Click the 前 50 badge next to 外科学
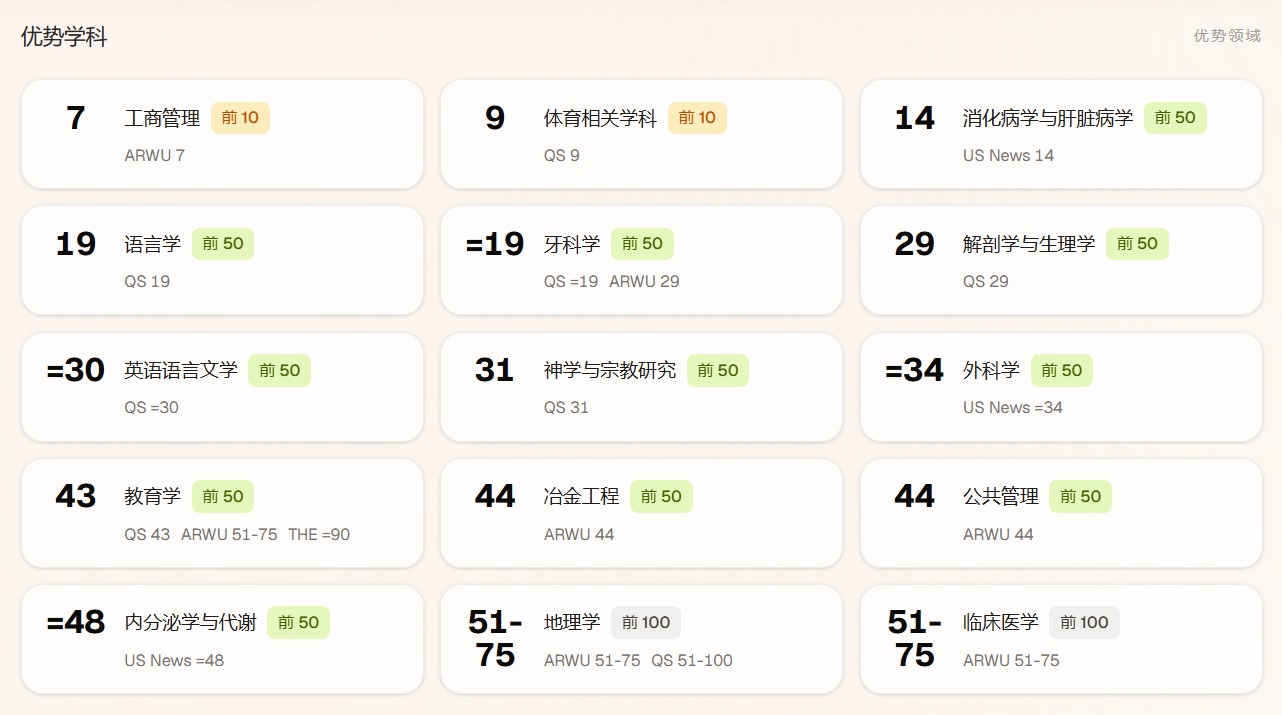The width and height of the screenshot is (1282, 715). 1062,370
